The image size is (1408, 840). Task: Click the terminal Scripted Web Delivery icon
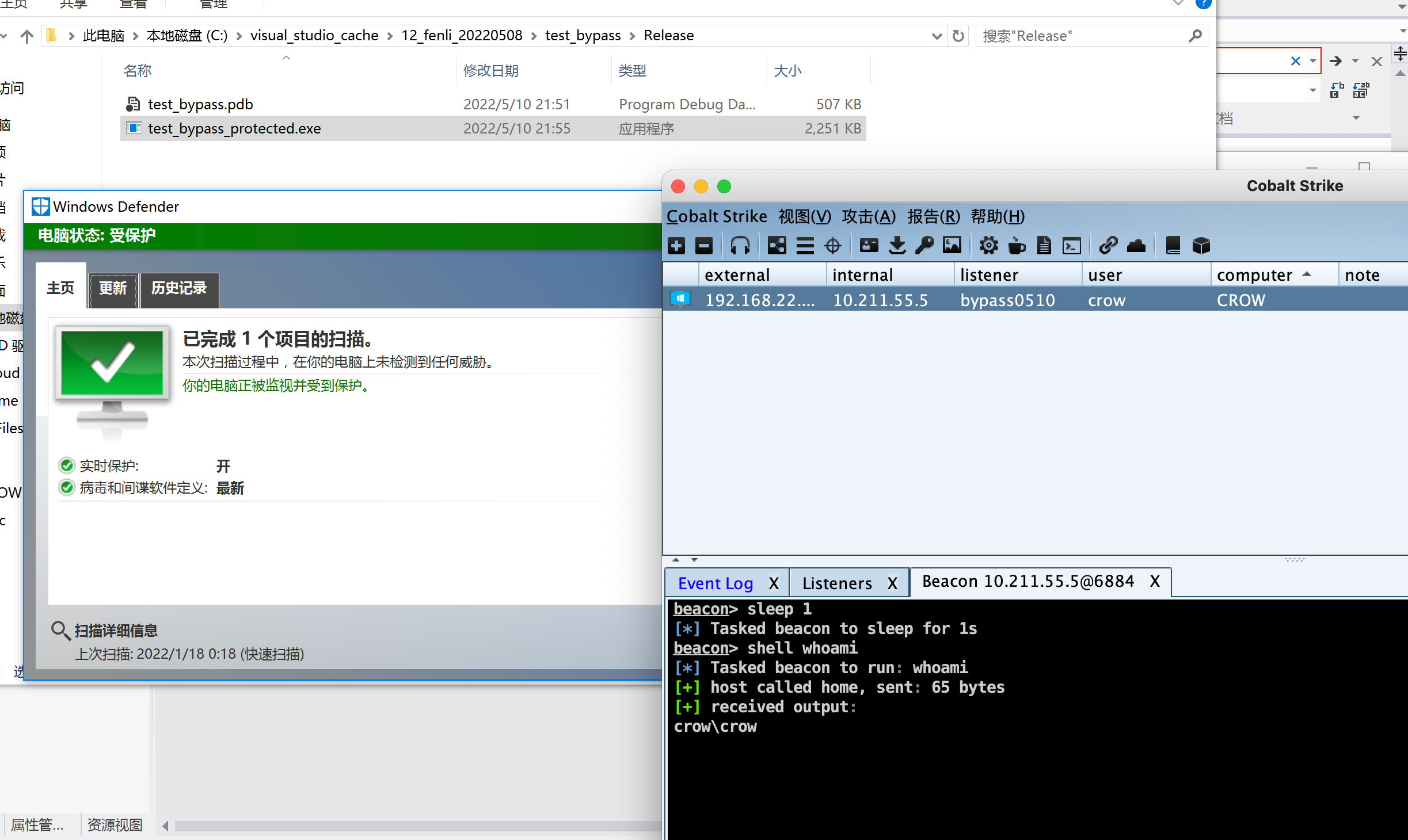pos(1072,246)
